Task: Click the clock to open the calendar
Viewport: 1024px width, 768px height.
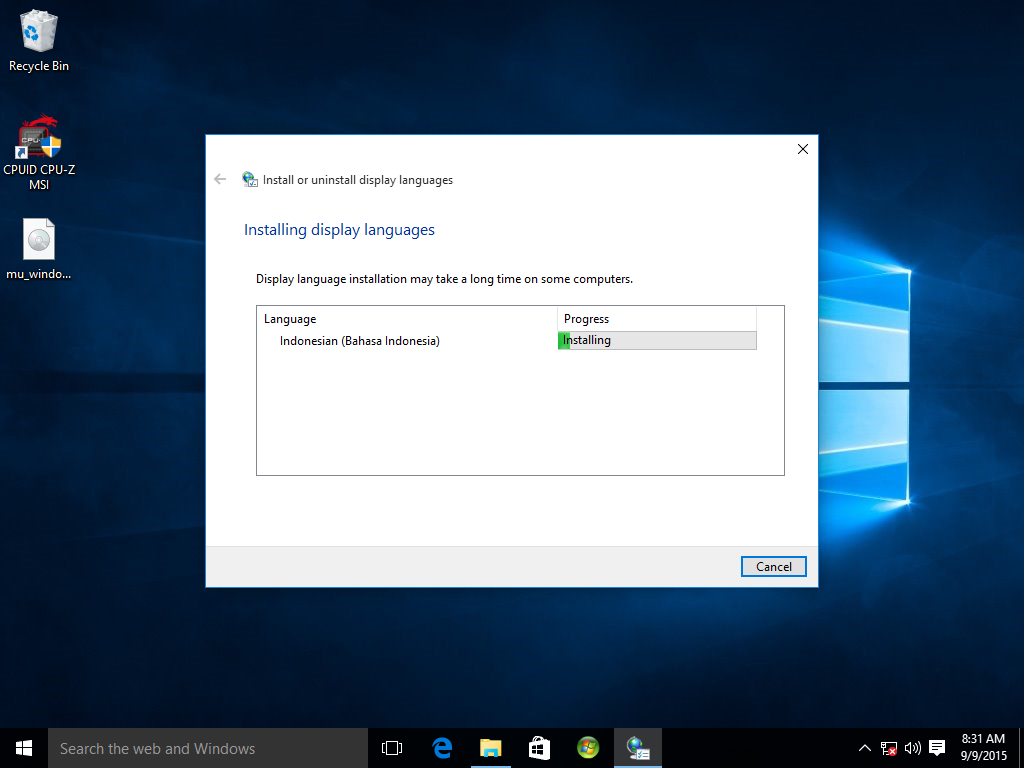Action: [981, 747]
